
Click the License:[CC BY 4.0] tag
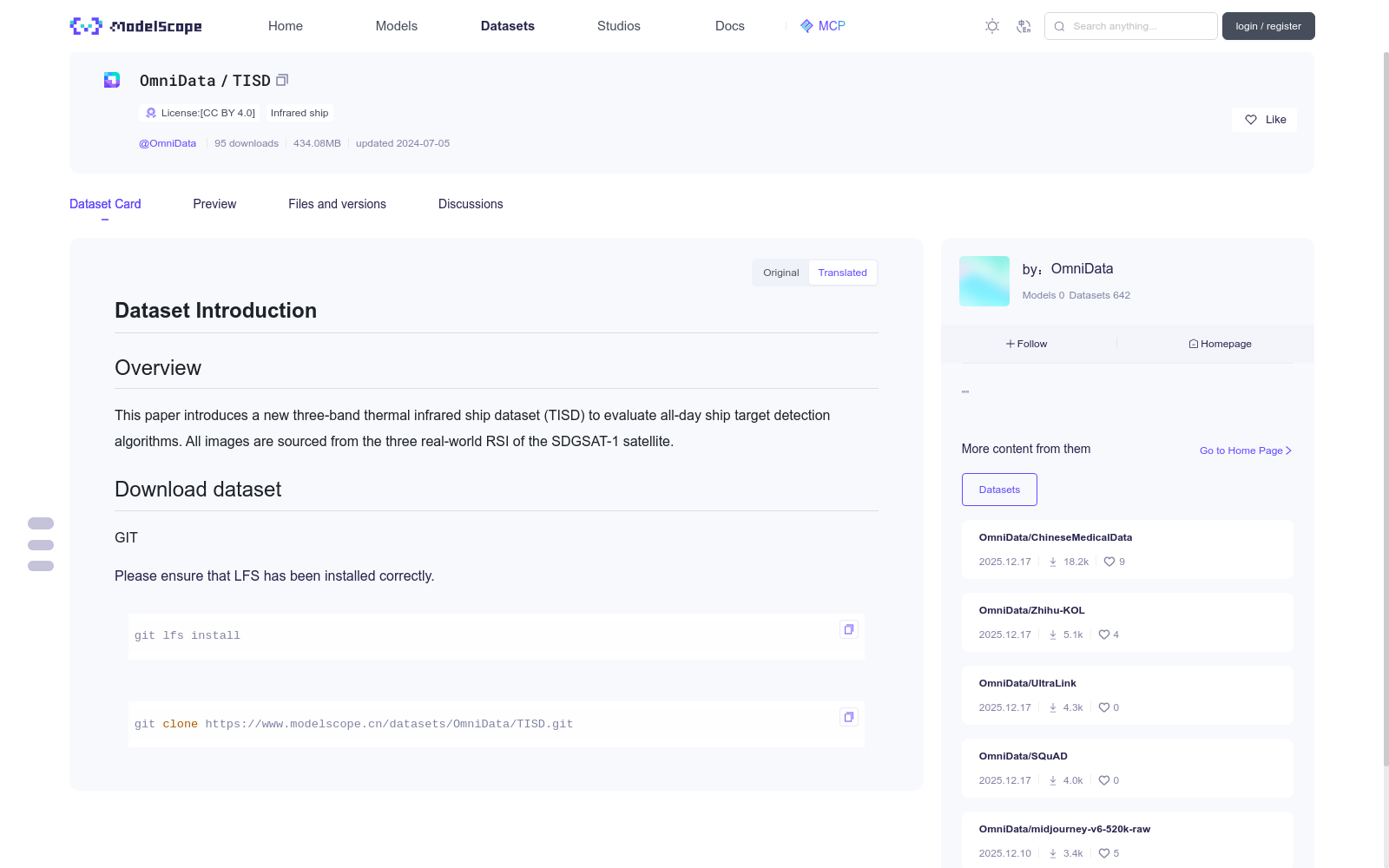200,113
